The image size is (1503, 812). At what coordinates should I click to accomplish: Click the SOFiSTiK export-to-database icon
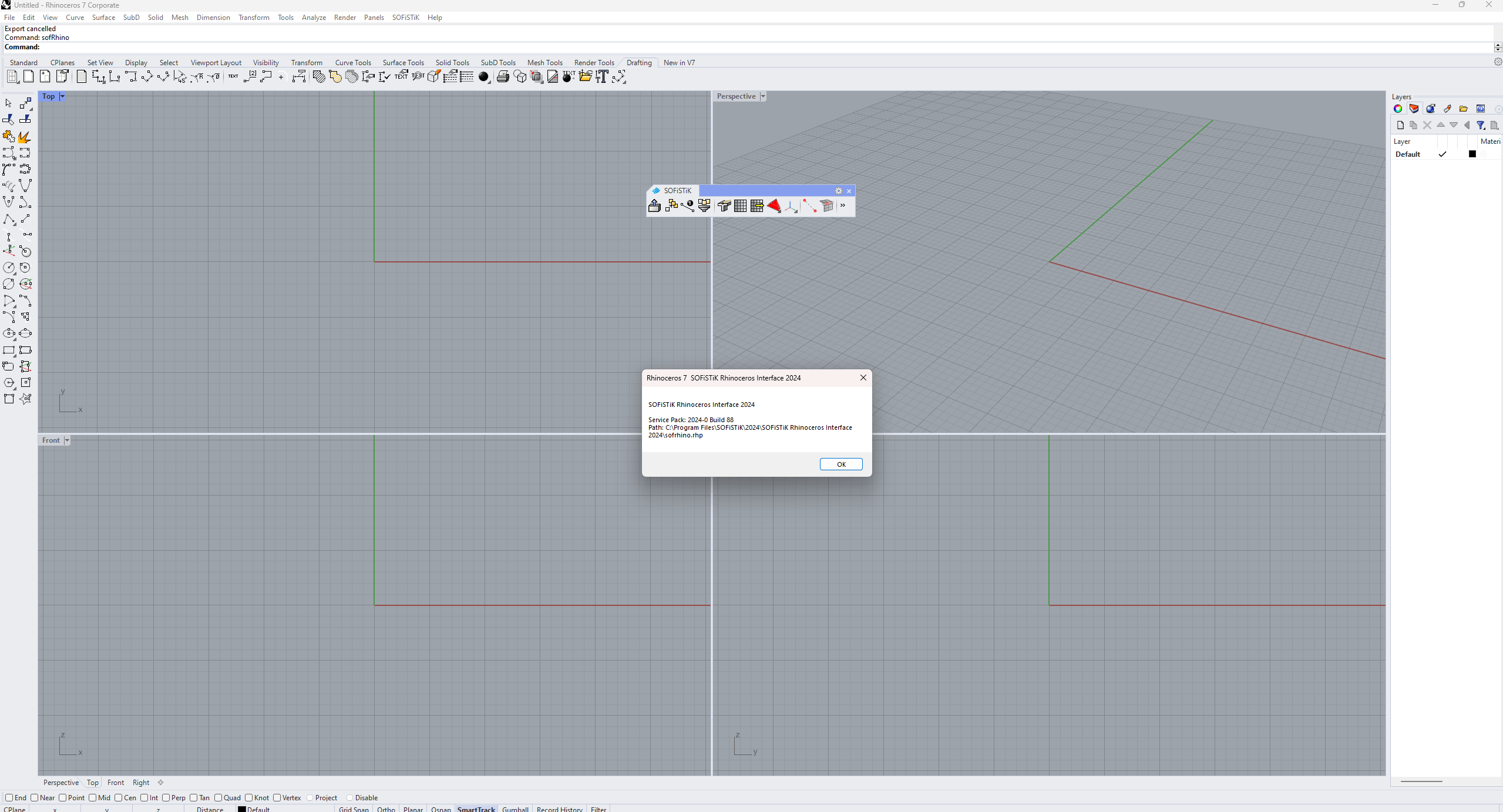point(654,205)
